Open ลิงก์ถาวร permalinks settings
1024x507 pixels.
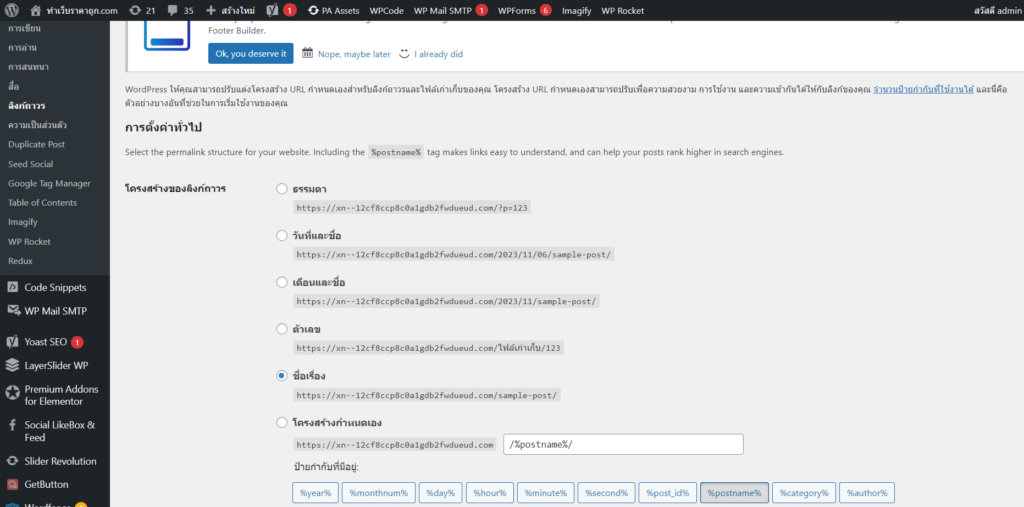pyautogui.click(x=27, y=105)
